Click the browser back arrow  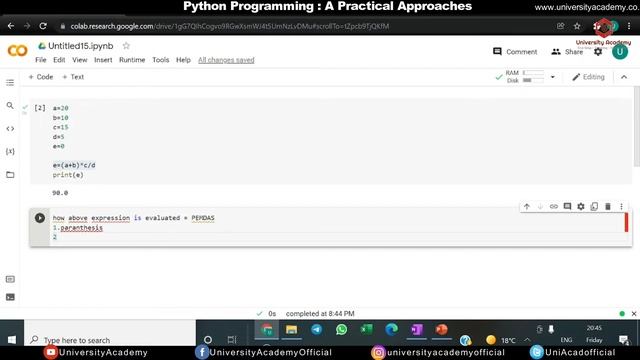pos(11,26)
